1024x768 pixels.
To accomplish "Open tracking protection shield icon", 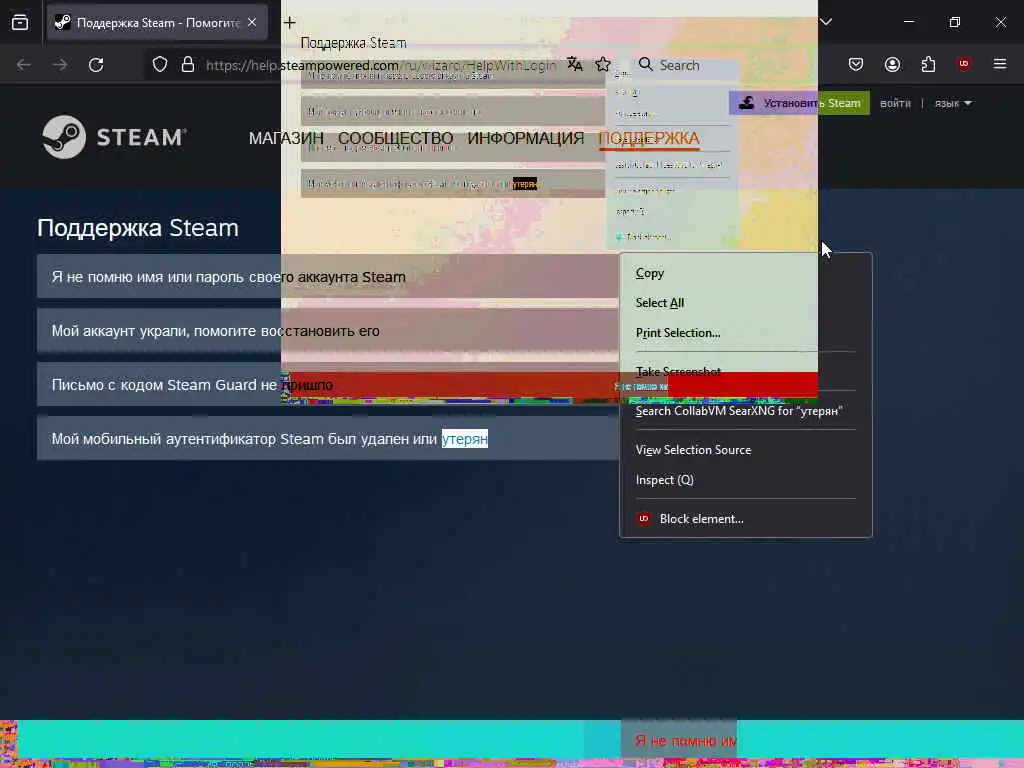I will (160, 65).
